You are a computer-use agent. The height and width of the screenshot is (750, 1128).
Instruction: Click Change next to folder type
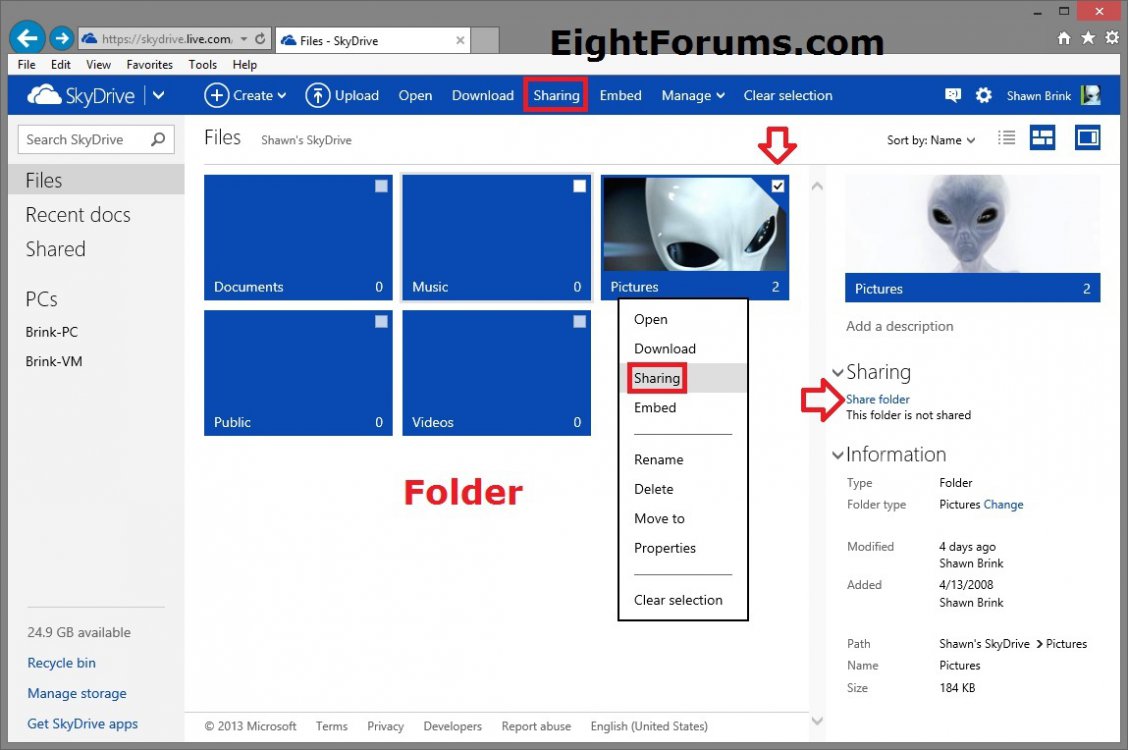1003,505
